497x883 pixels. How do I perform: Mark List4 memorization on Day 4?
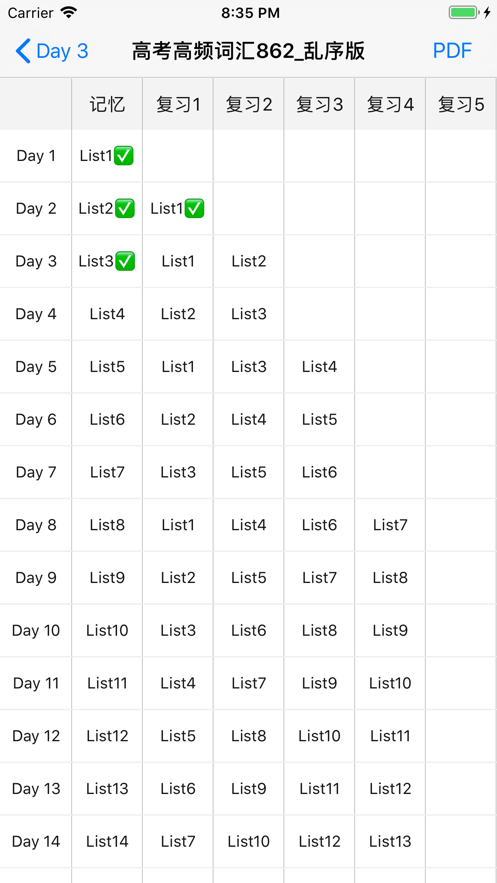pyautogui.click(x=107, y=314)
